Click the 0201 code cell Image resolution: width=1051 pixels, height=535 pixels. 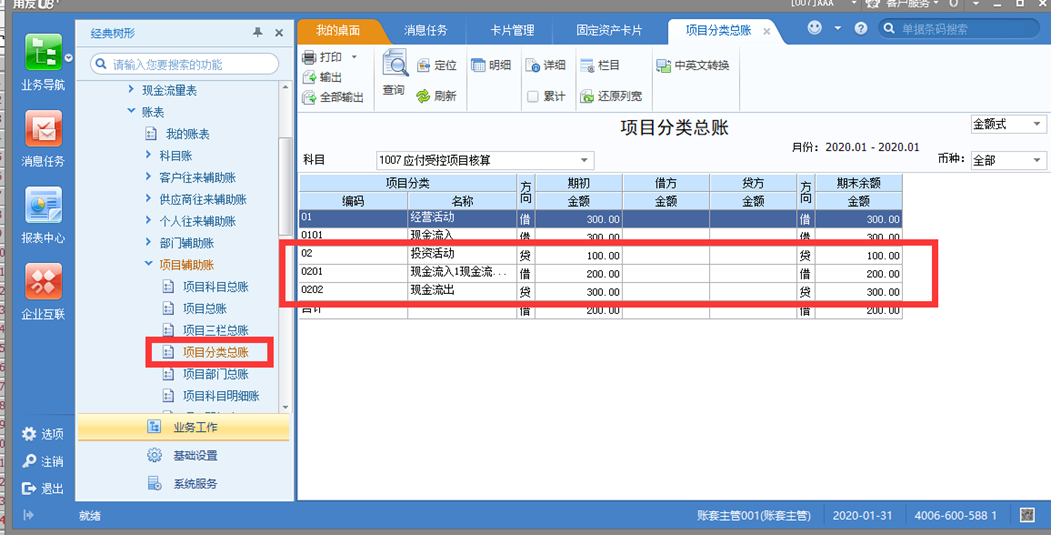(353, 273)
